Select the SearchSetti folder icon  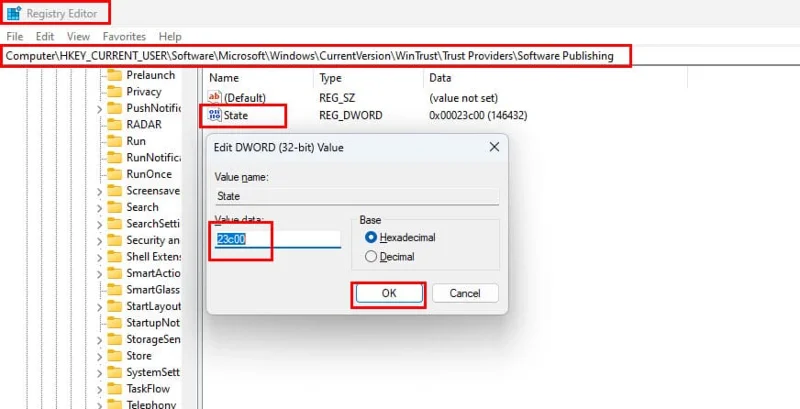pos(115,224)
